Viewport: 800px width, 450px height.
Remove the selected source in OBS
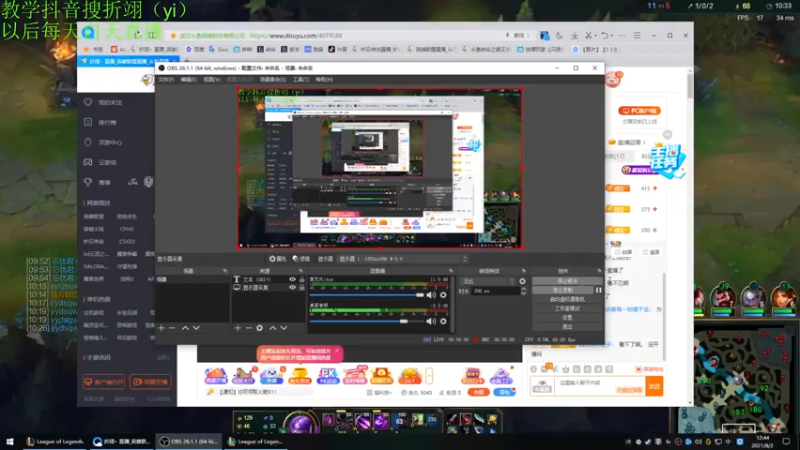(x=248, y=328)
